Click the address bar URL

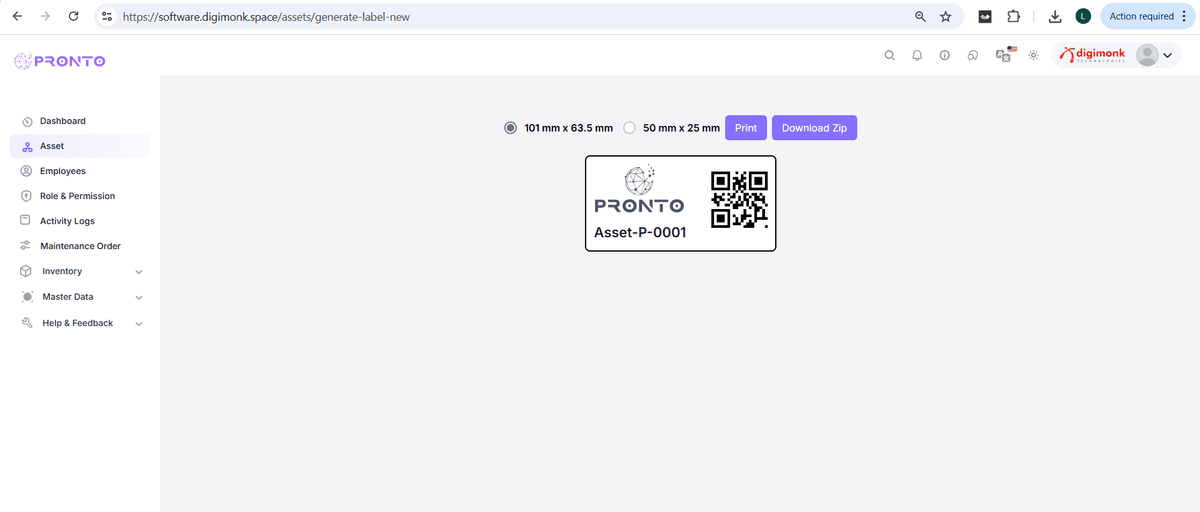tap(266, 17)
